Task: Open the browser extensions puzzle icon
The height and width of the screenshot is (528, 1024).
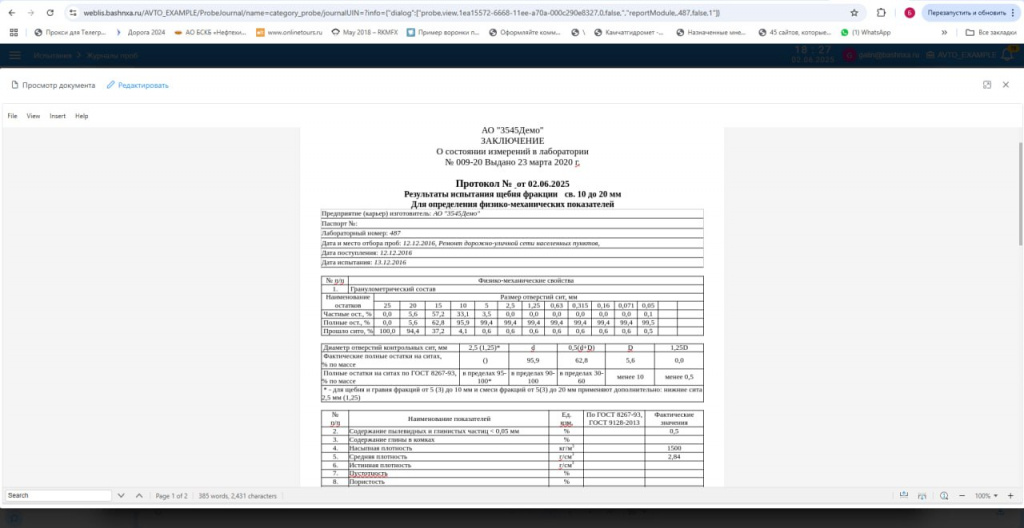Action: pos(881,12)
